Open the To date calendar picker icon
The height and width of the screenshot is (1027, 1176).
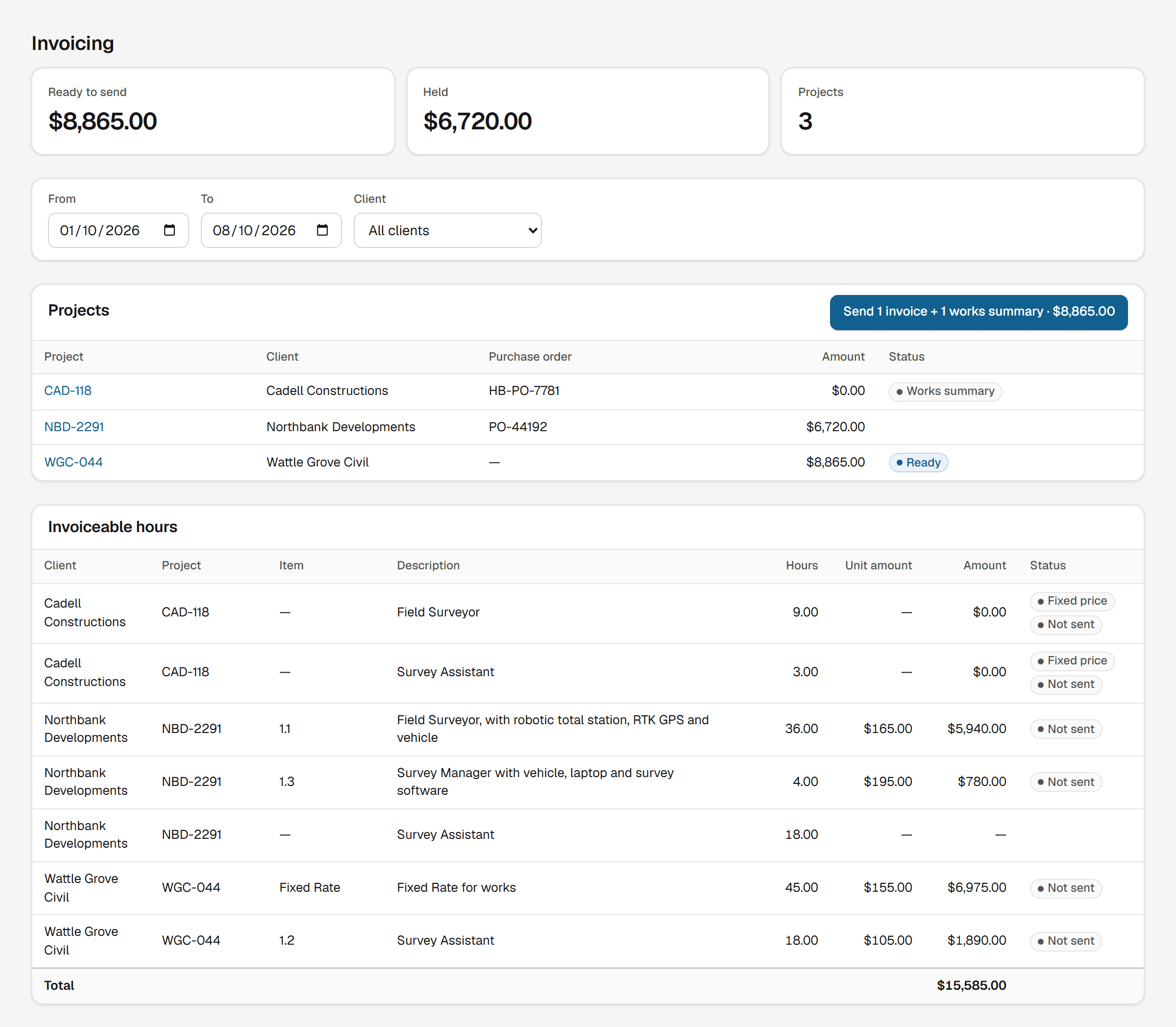[322, 230]
